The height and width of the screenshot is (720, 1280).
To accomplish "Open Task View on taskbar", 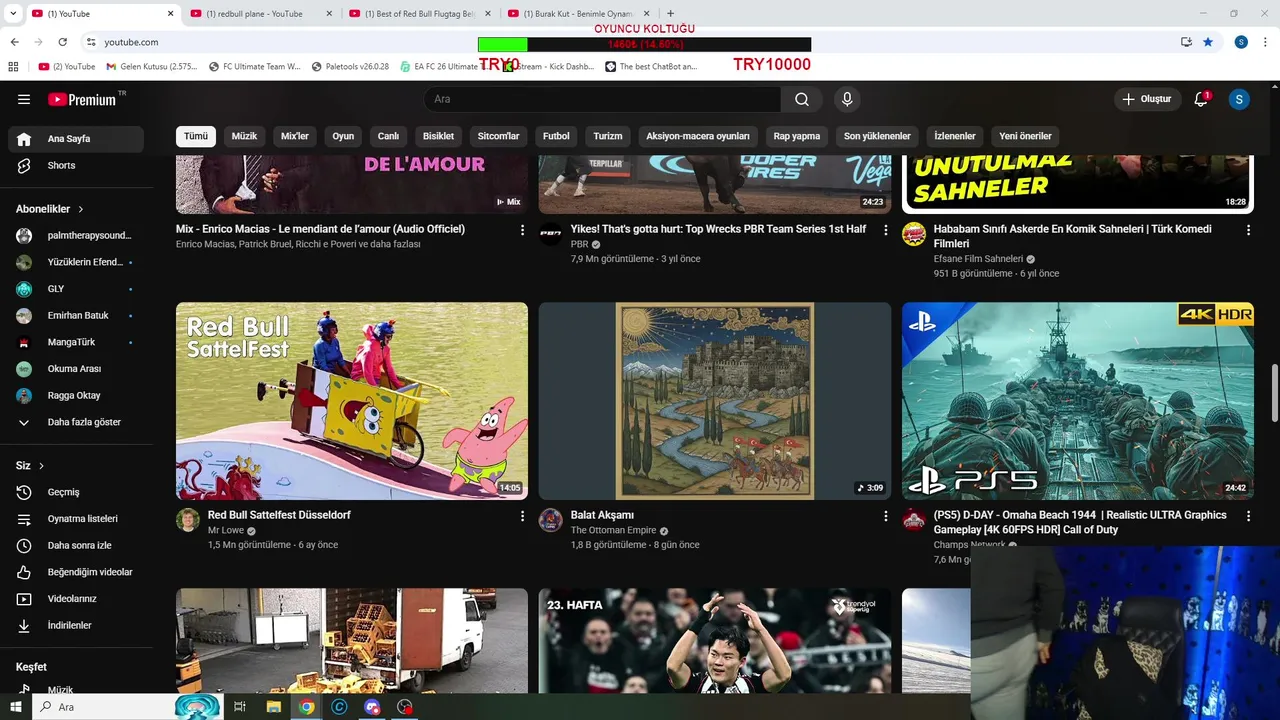I will (x=240, y=707).
